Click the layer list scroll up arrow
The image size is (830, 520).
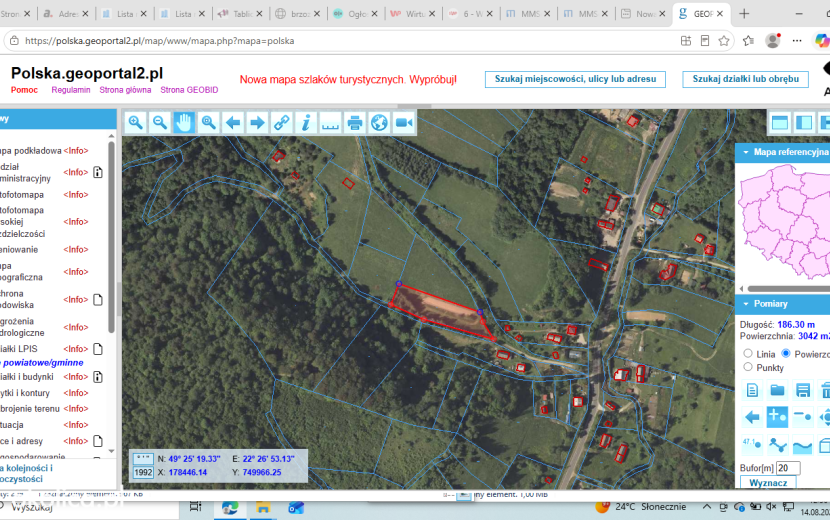(111, 136)
